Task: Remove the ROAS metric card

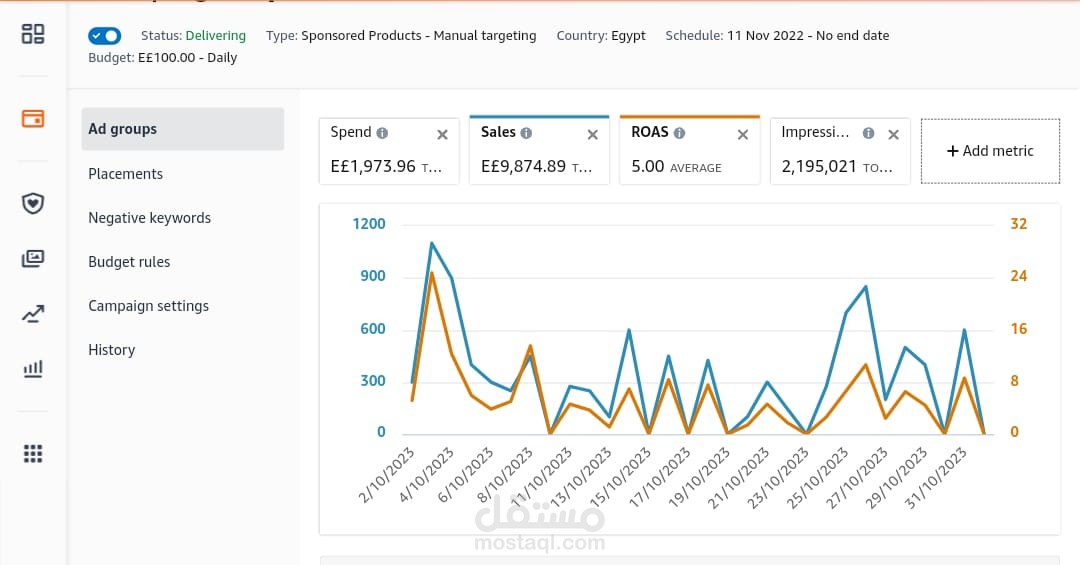Action: 742,135
